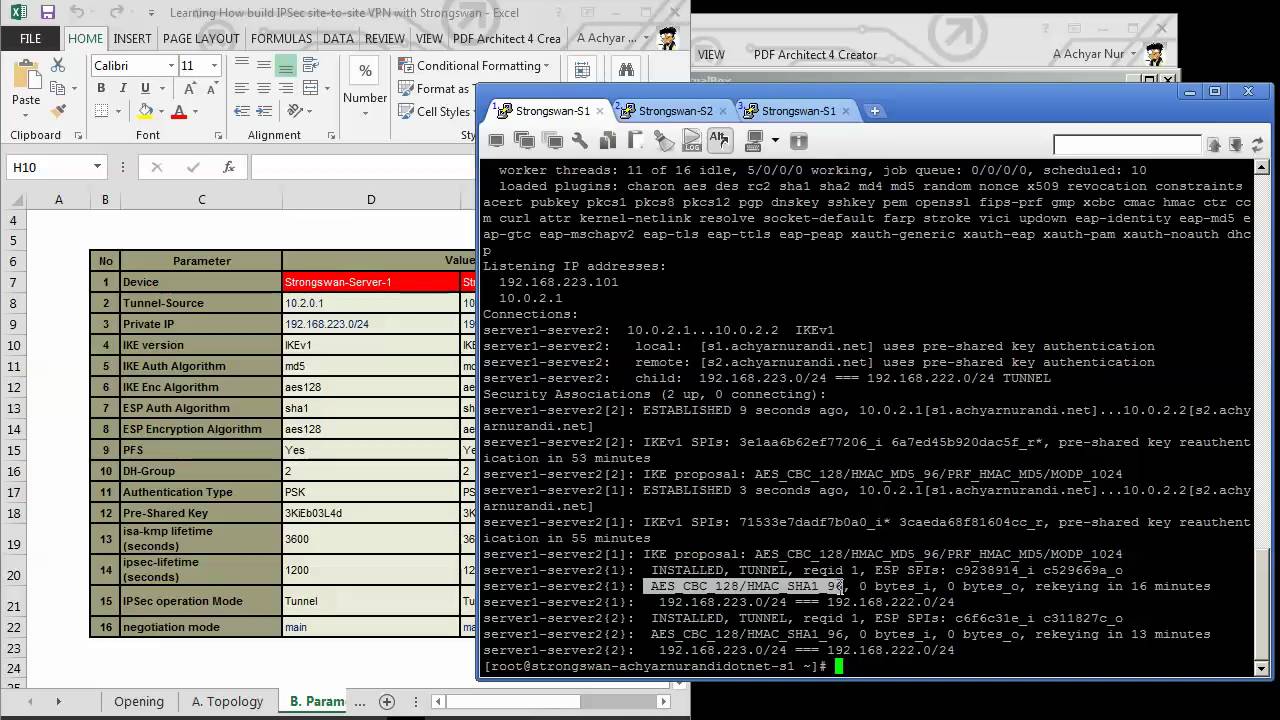Open the Opening sheet tab
Image resolution: width=1280 pixels, height=720 pixels.
[138, 701]
